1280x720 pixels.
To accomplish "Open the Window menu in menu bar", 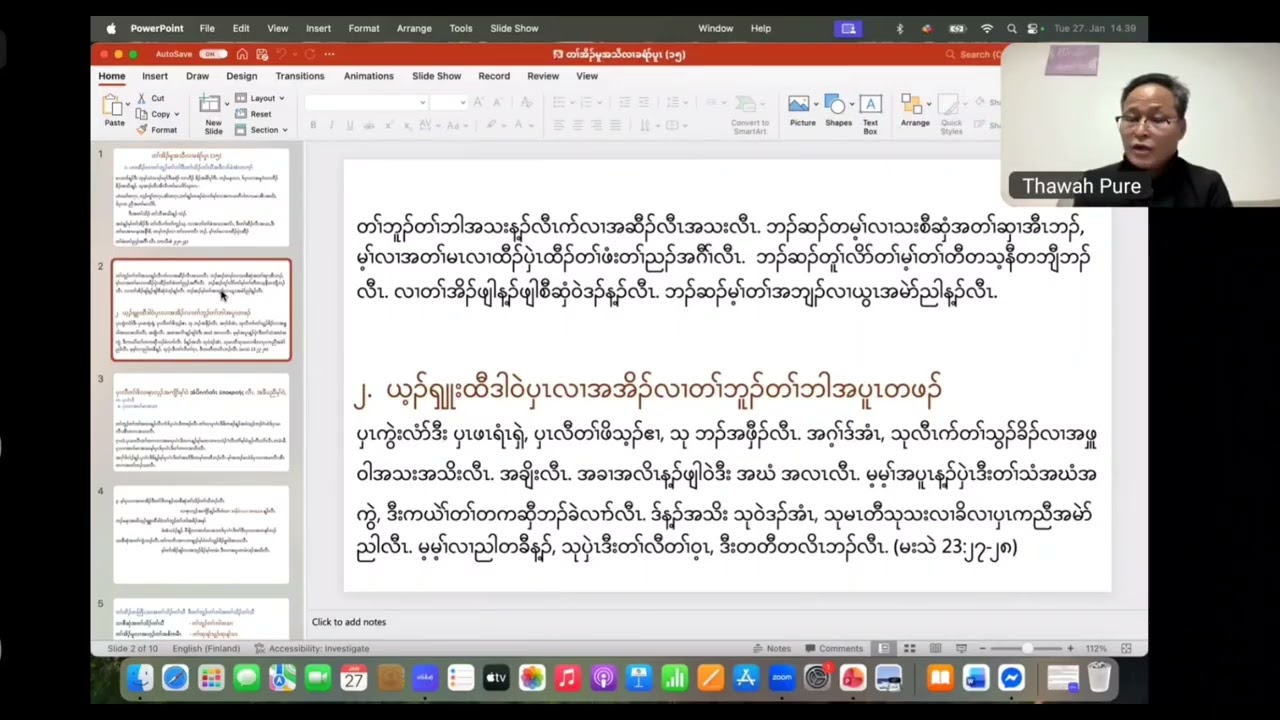I will click(x=715, y=28).
